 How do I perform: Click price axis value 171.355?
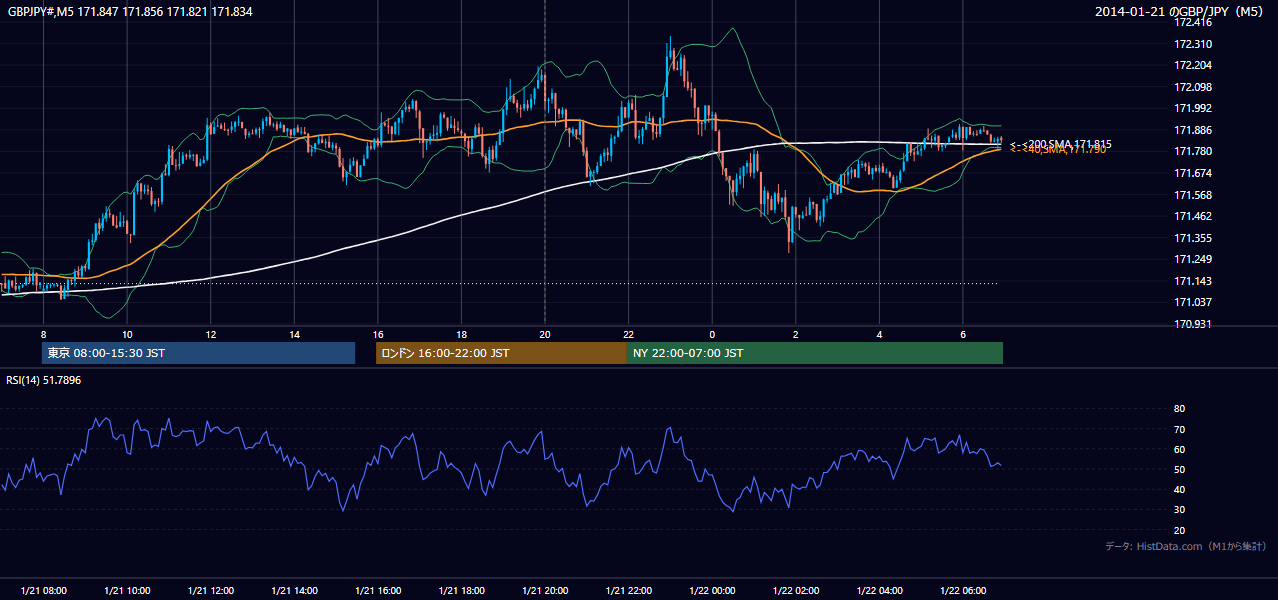coord(1194,238)
